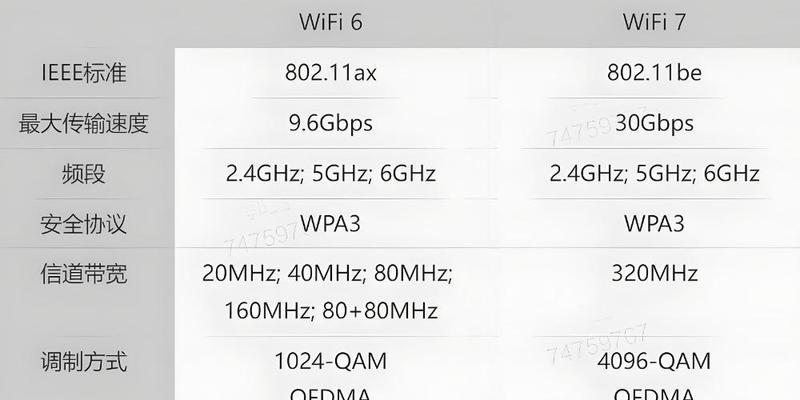Select the 最大传输速度 row label
The image size is (800, 400).
pos(84,123)
